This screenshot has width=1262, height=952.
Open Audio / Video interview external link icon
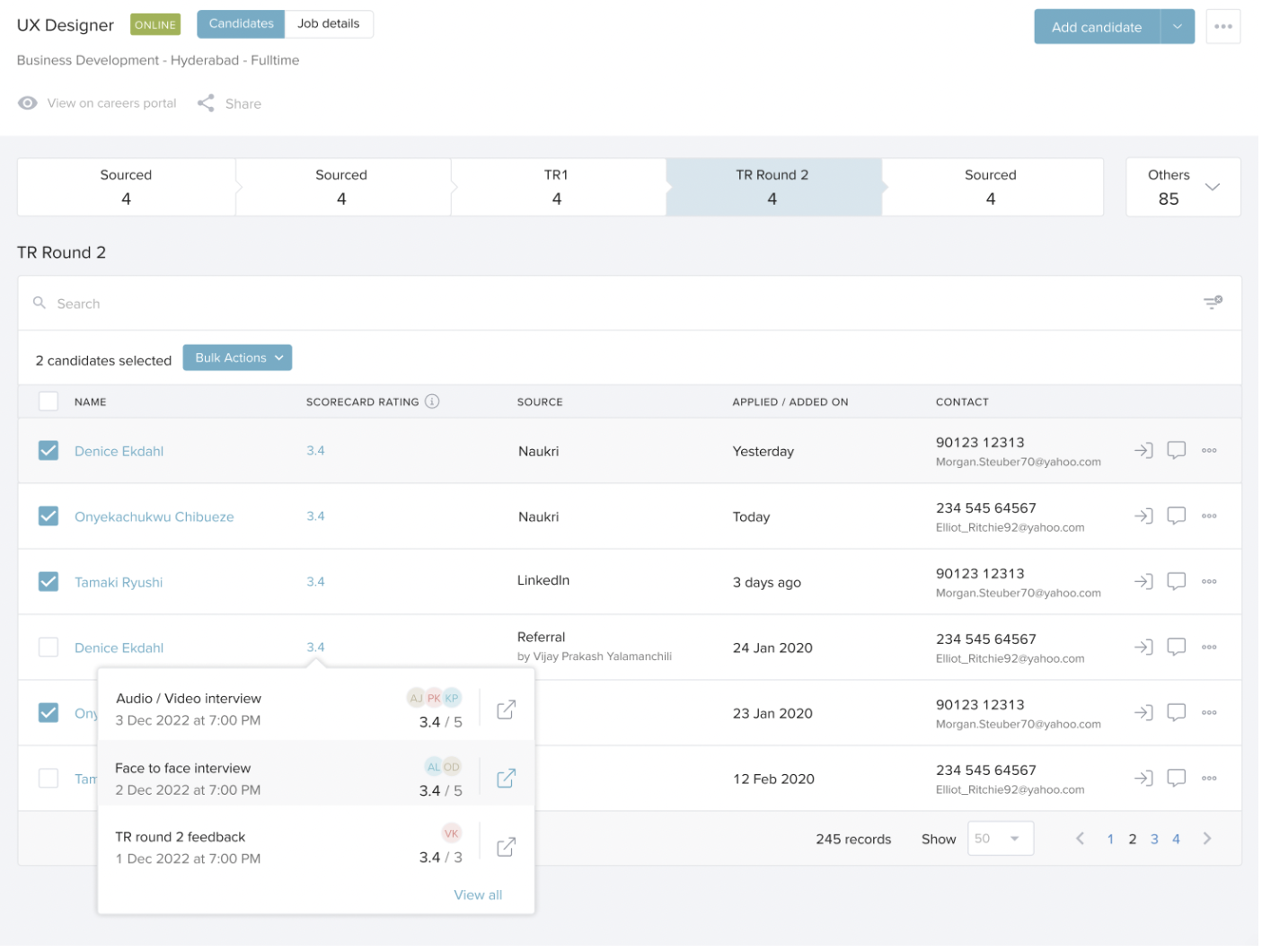click(x=507, y=711)
